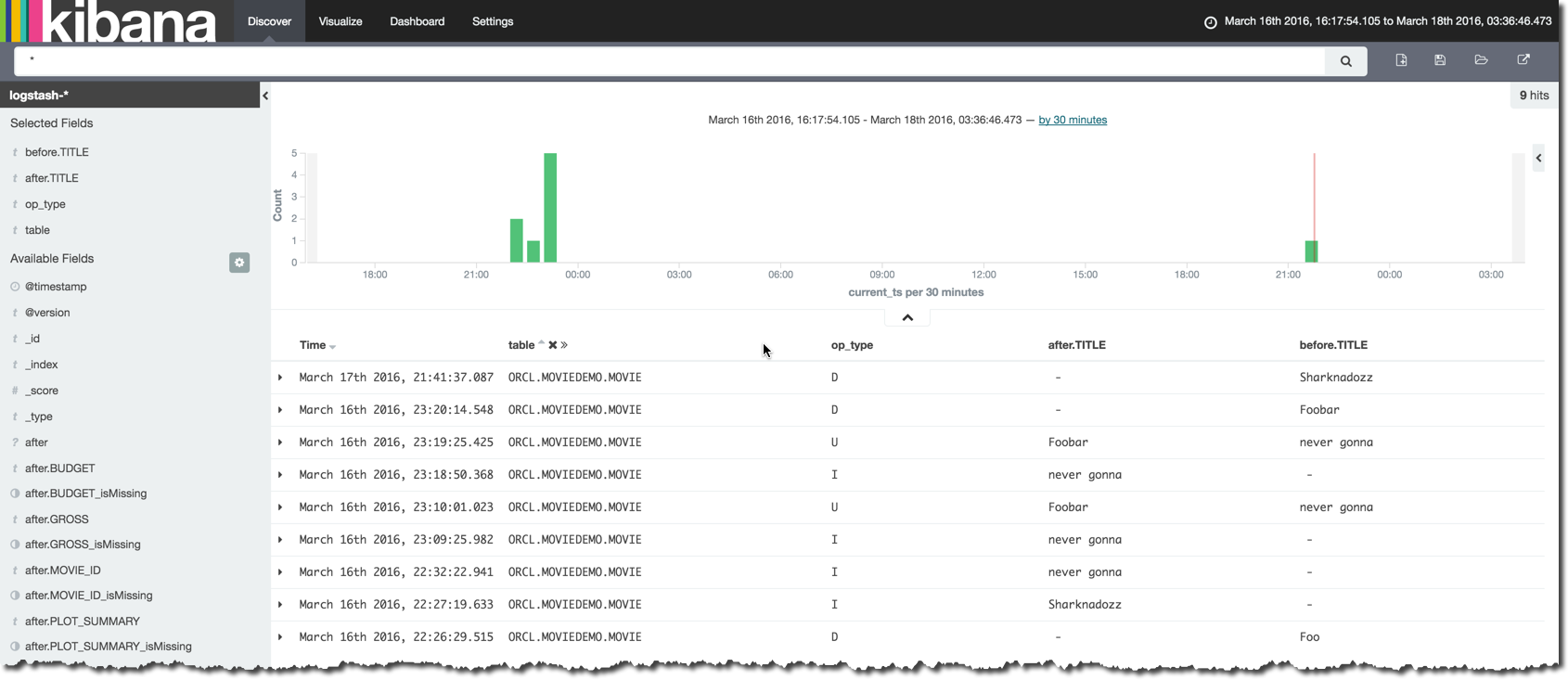Open the Visualize tab

tap(341, 21)
